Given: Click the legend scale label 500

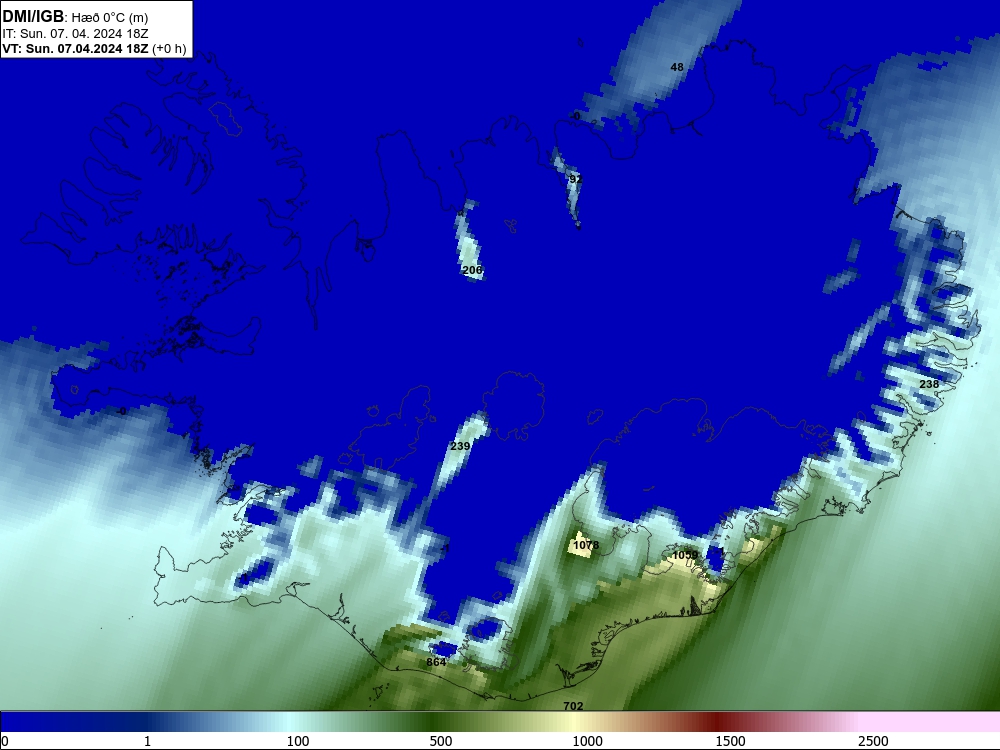Looking at the screenshot, I should point(441,741).
